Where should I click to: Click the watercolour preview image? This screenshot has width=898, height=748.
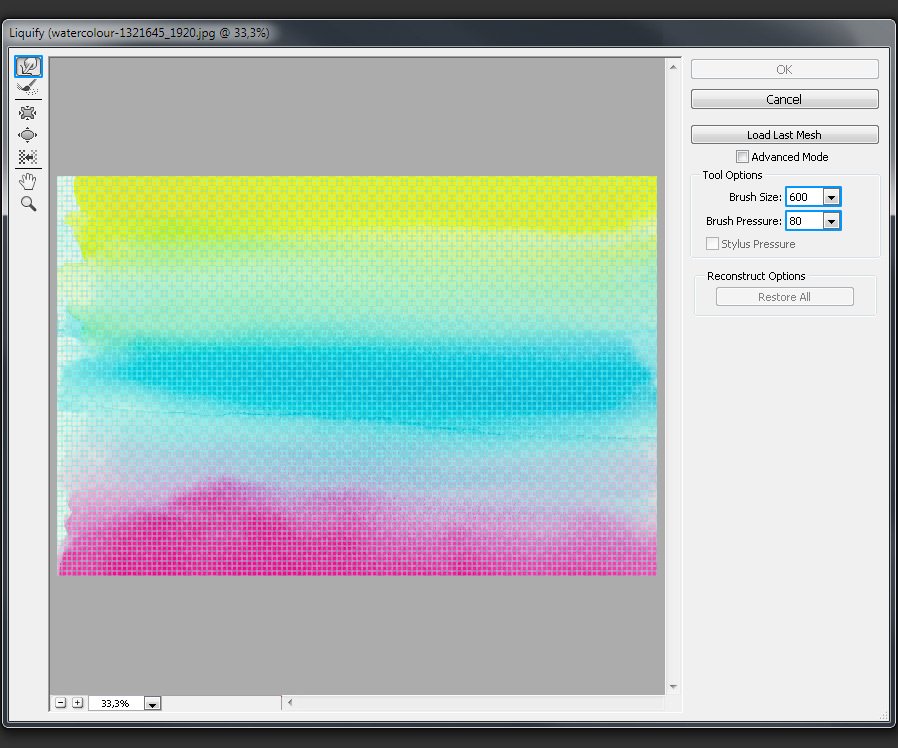357,376
